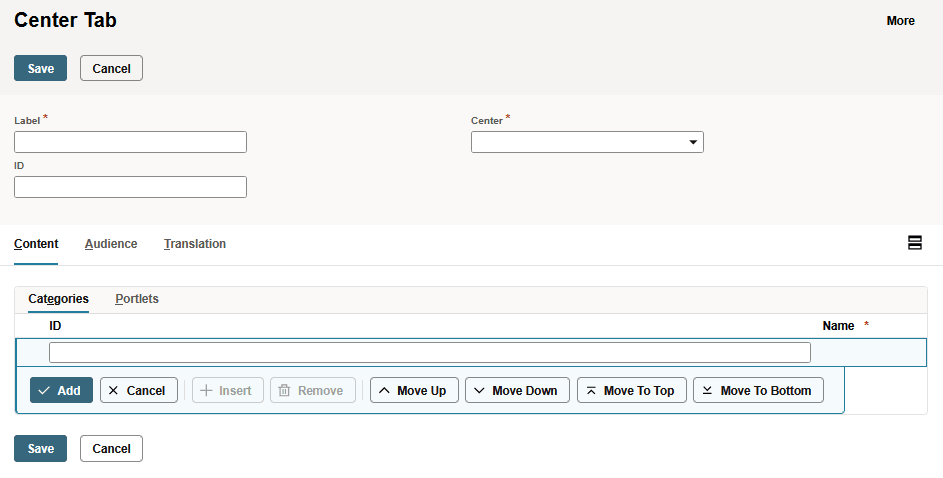The width and height of the screenshot is (943, 478).
Task: Click the layout toggle icon beside the subtabs
Action: click(x=914, y=243)
